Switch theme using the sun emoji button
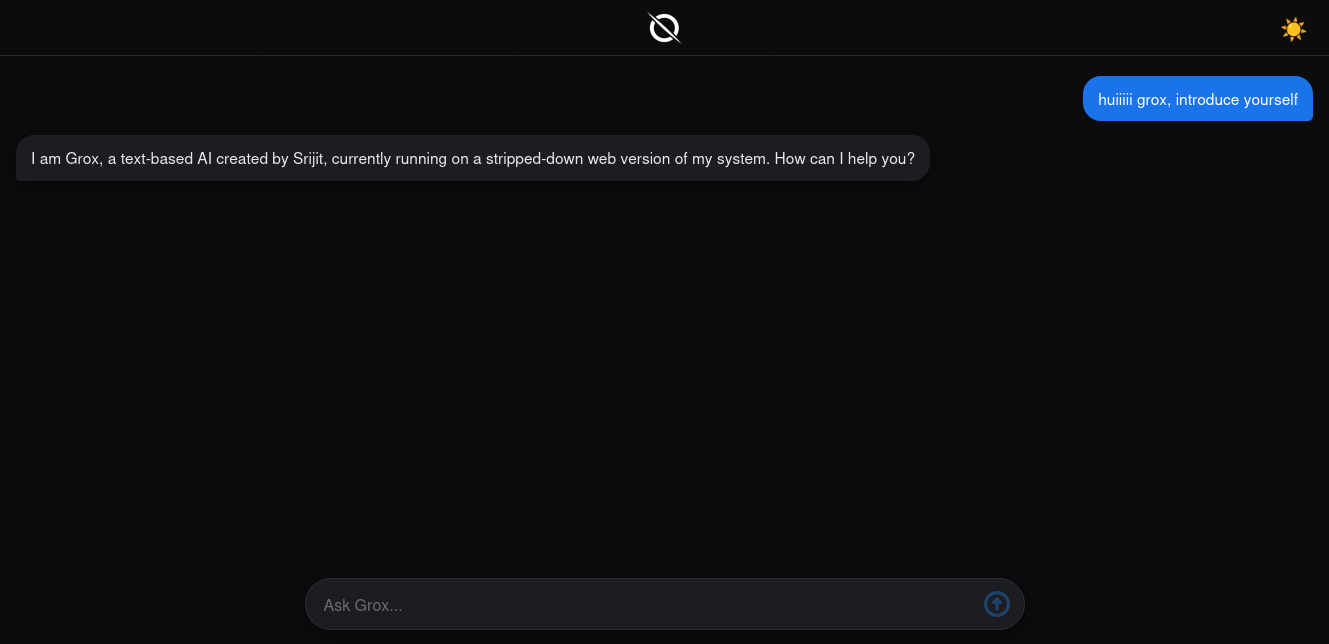This screenshot has height=644, width=1329. (x=1293, y=29)
